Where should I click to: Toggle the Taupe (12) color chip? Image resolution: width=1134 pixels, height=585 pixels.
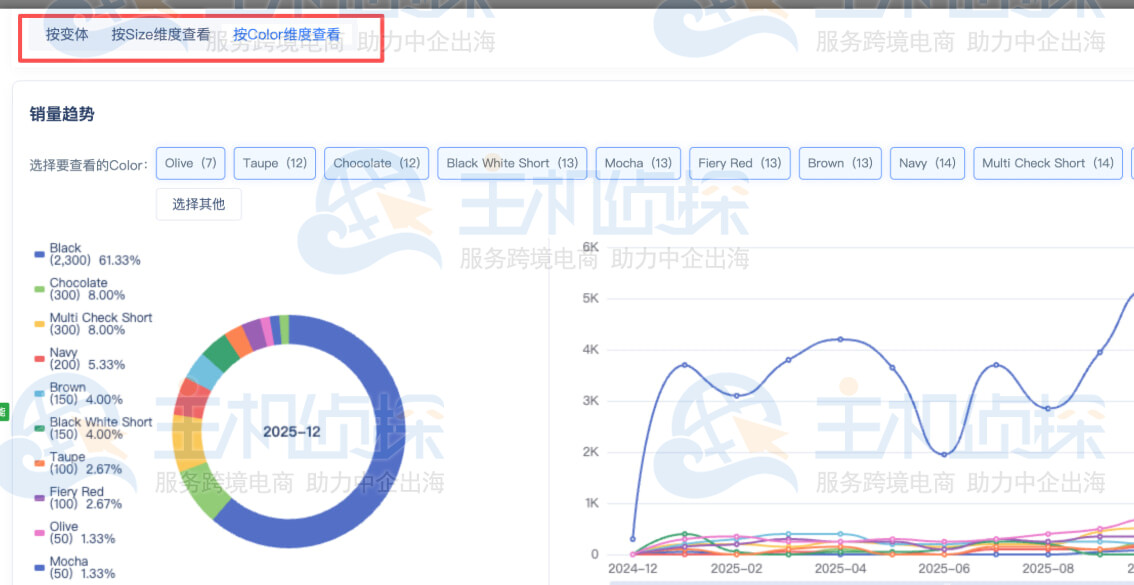click(x=275, y=163)
